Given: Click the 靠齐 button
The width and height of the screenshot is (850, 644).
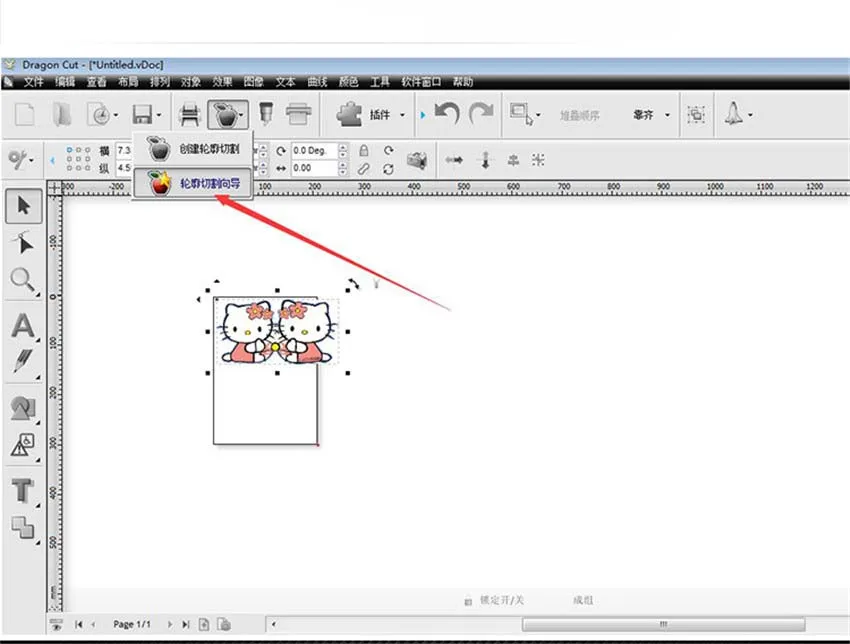Looking at the screenshot, I should tap(643, 115).
